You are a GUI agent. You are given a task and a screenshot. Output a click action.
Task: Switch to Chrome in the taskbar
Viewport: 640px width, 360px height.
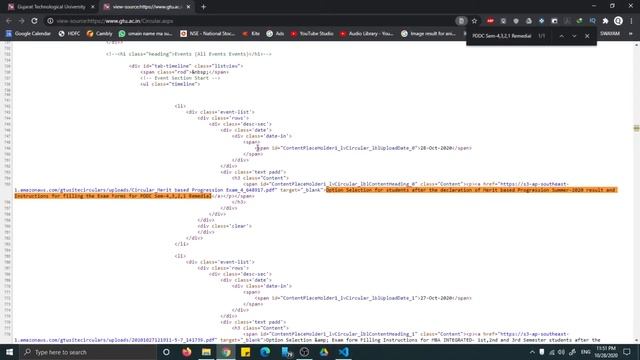(x=226, y=352)
